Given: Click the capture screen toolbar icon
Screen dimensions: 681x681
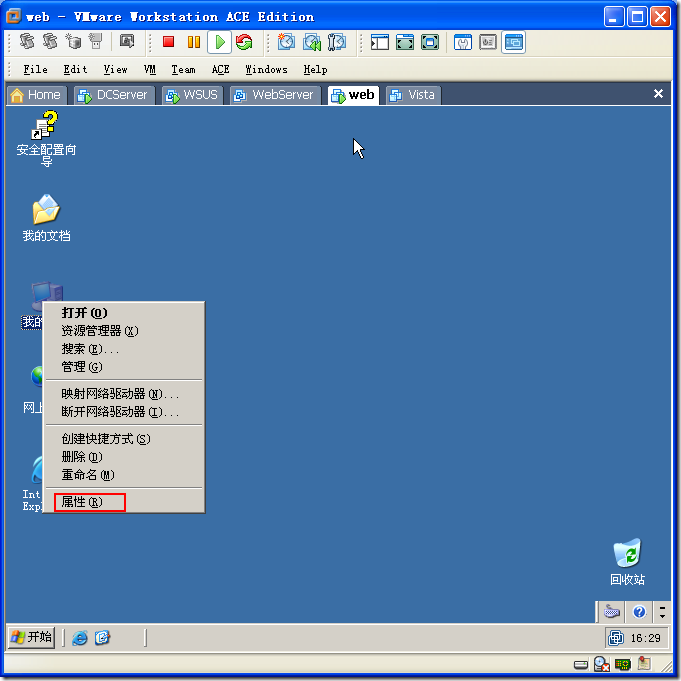Looking at the screenshot, I should tap(127, 41).
